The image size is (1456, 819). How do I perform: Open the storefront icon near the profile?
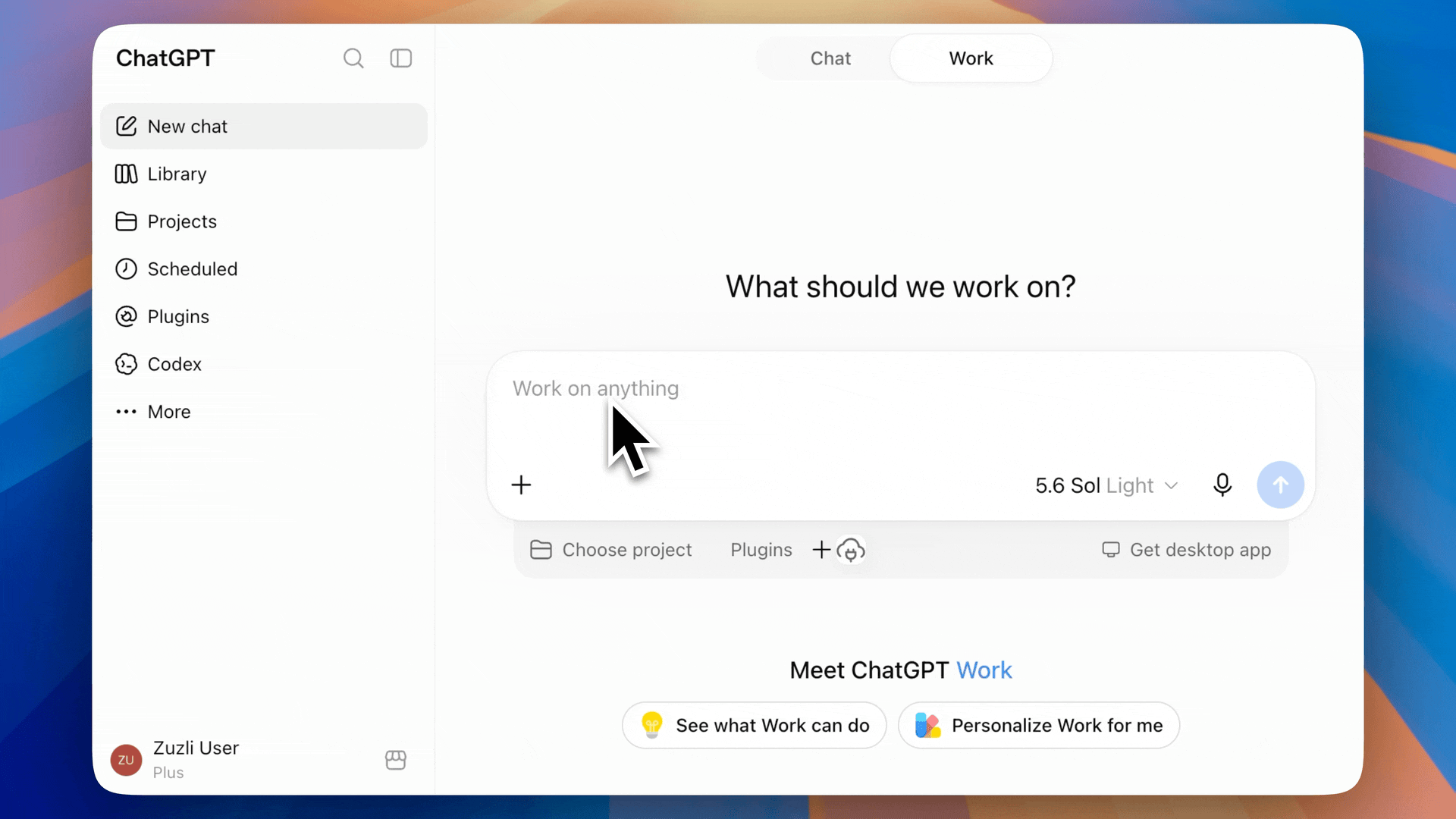[396, 760]
